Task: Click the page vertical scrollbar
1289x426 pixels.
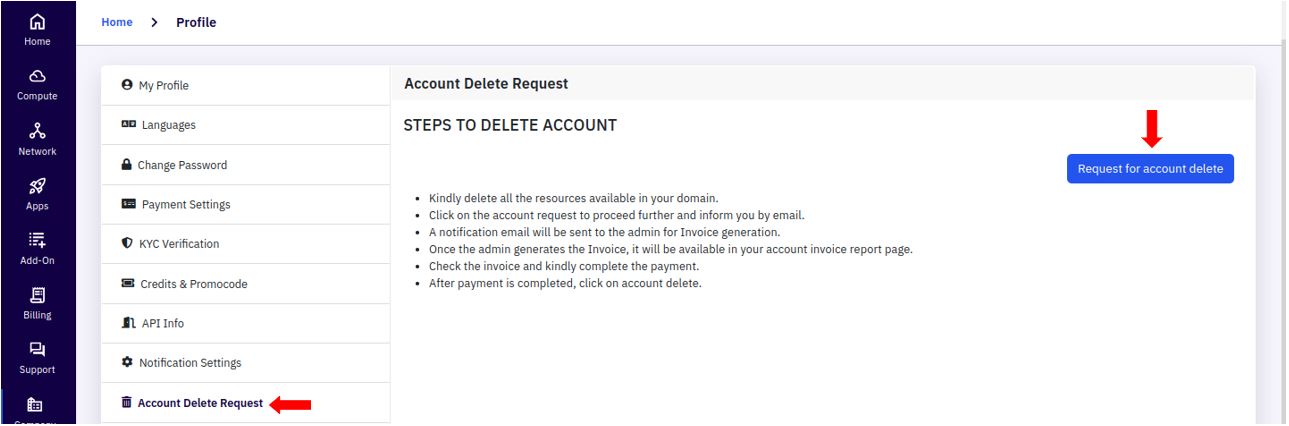Action: 1284,213
